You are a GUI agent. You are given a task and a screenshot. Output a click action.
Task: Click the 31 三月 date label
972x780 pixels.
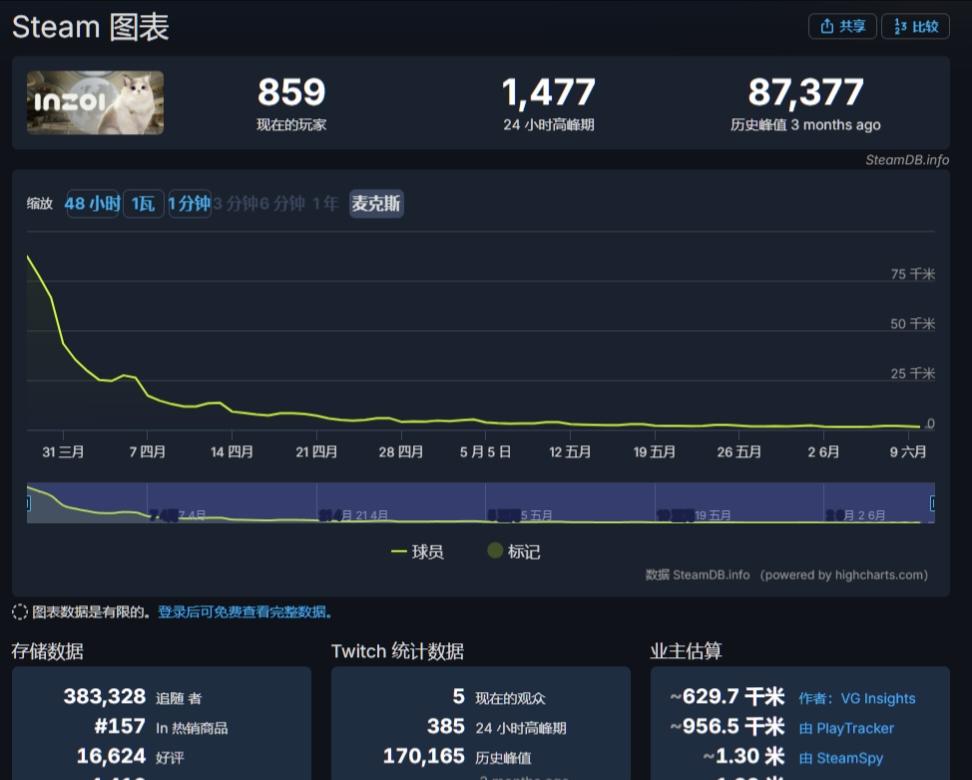63,452
